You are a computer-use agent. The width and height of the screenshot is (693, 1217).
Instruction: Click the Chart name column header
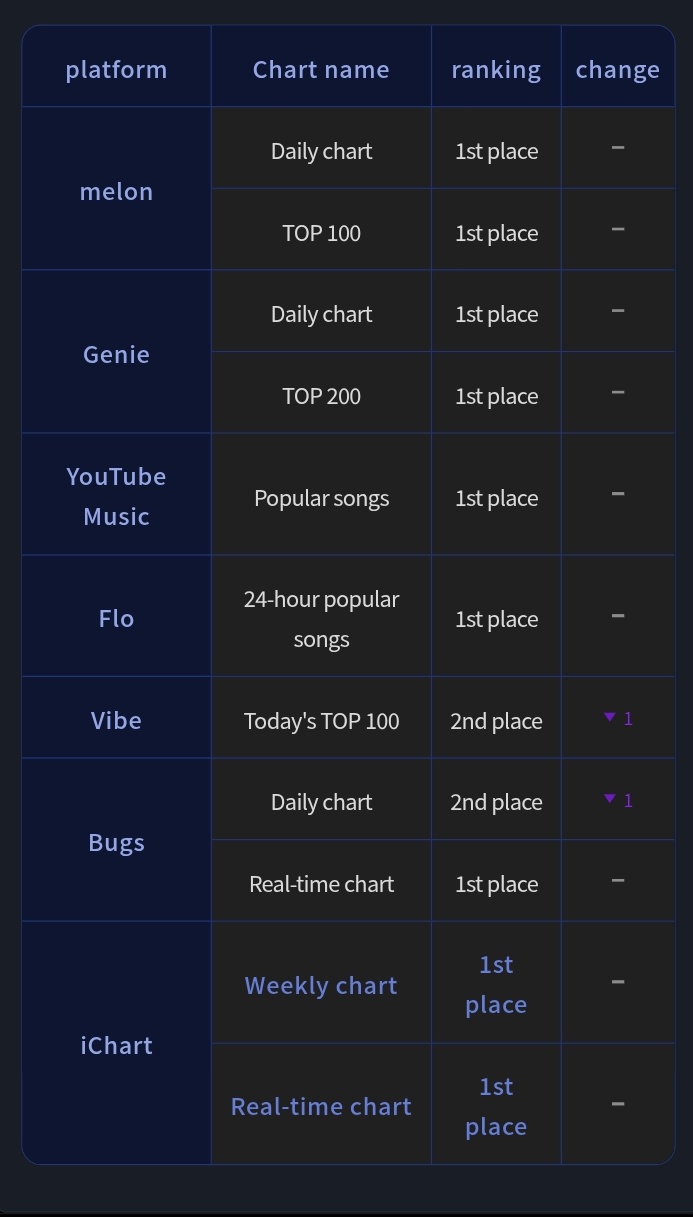(321, 69)
